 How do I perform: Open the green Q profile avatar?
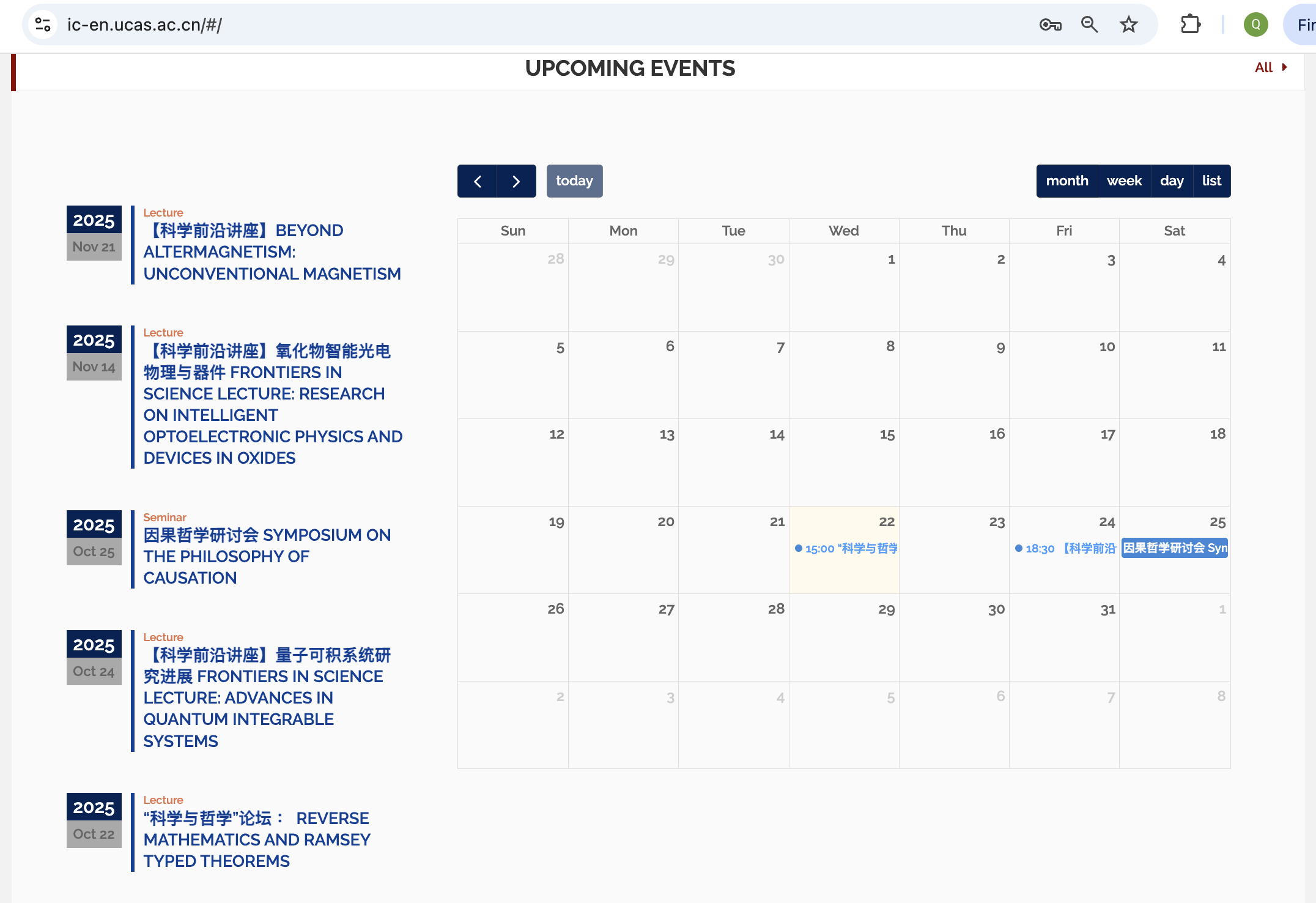(x=1255, y=24)
